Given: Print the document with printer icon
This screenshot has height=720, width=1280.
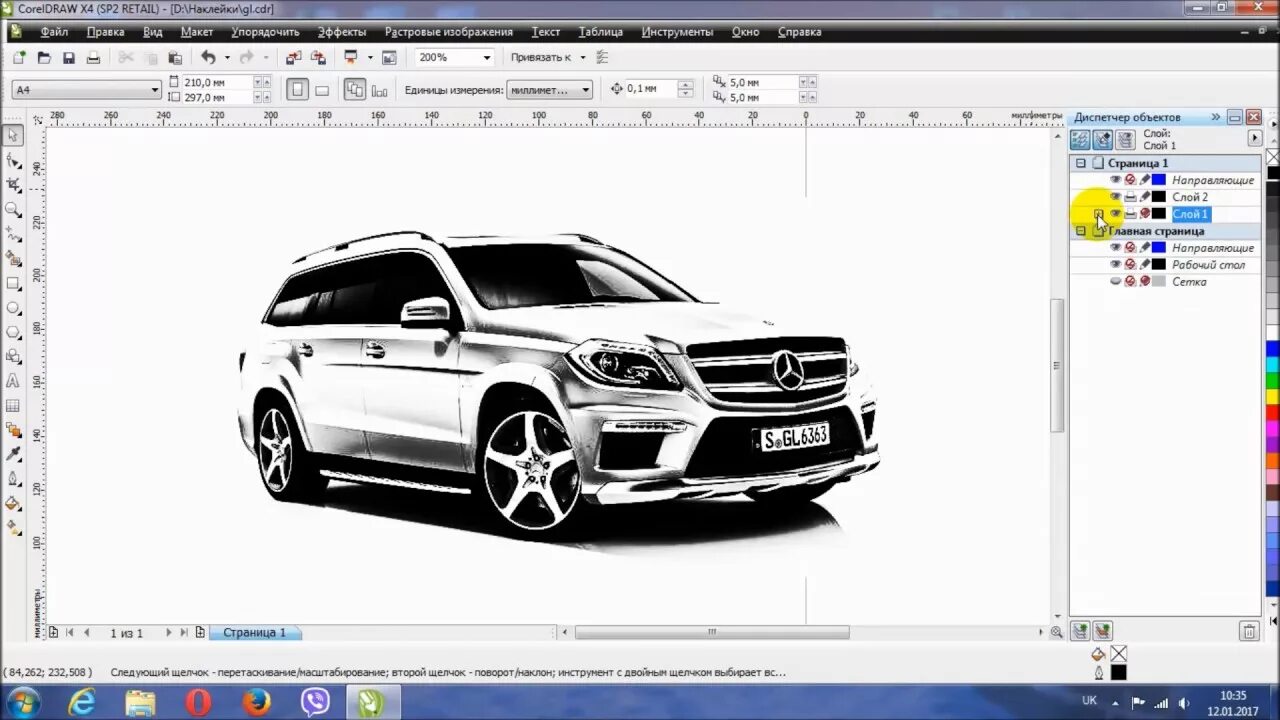Looking at the screenshot, I should [x=94, y=58].
